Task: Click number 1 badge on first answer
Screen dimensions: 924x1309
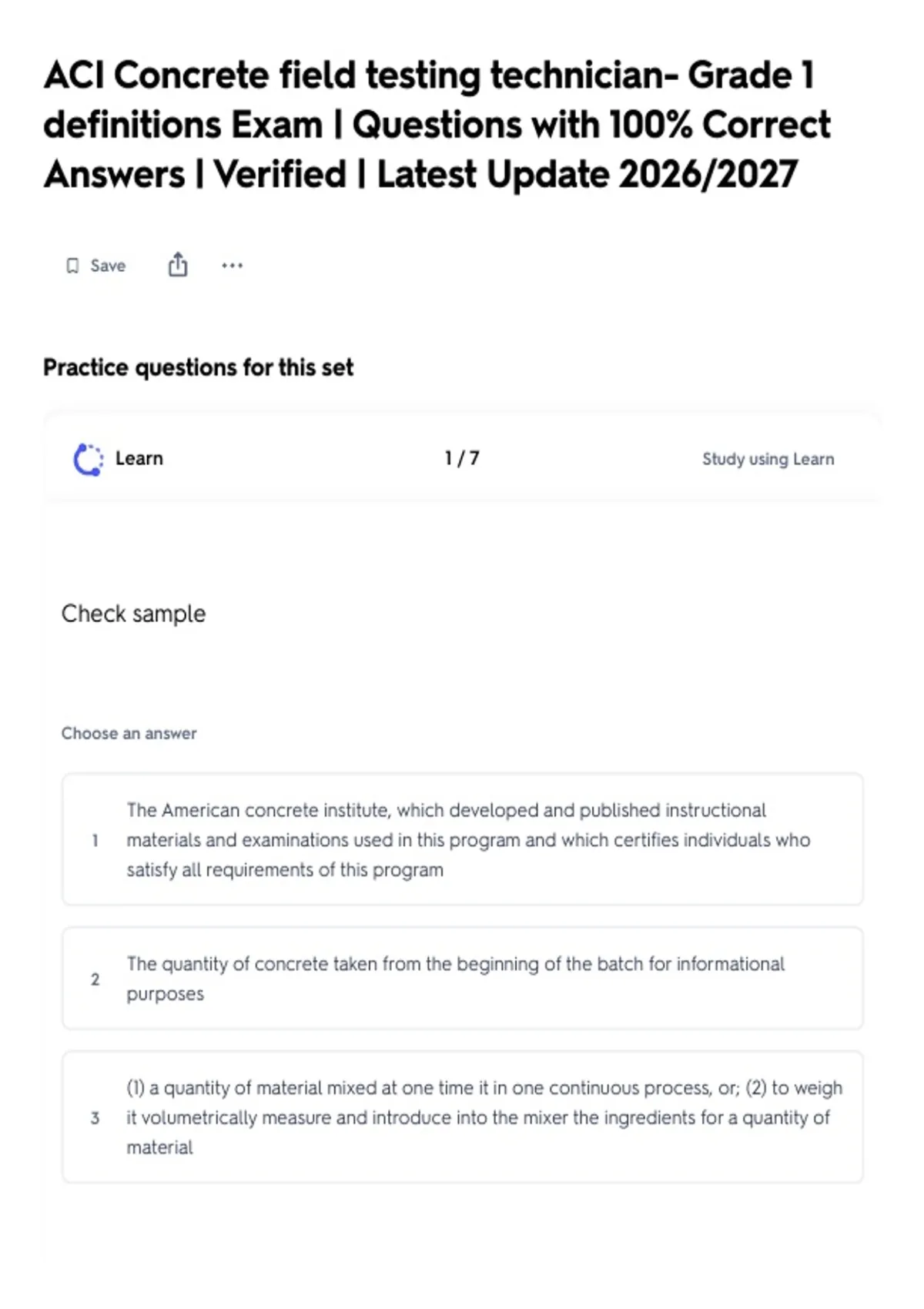Action: pyautogui.click(x=95, y=840)
